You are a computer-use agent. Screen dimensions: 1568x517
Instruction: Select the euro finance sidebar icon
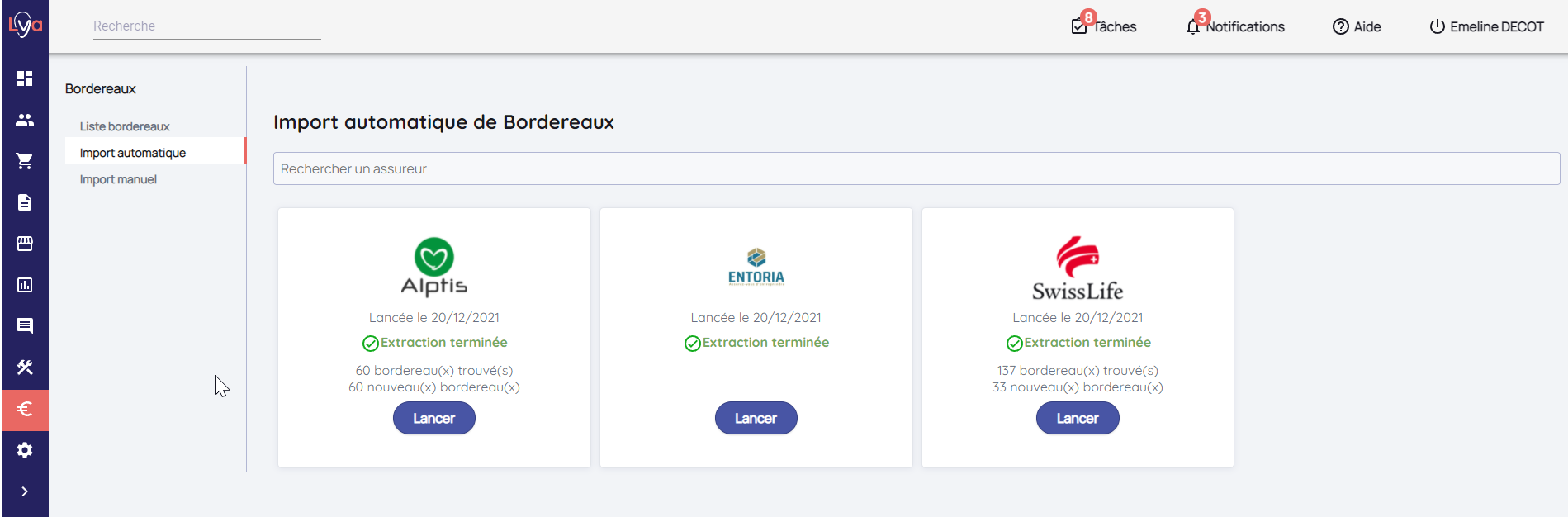(25, 410)
